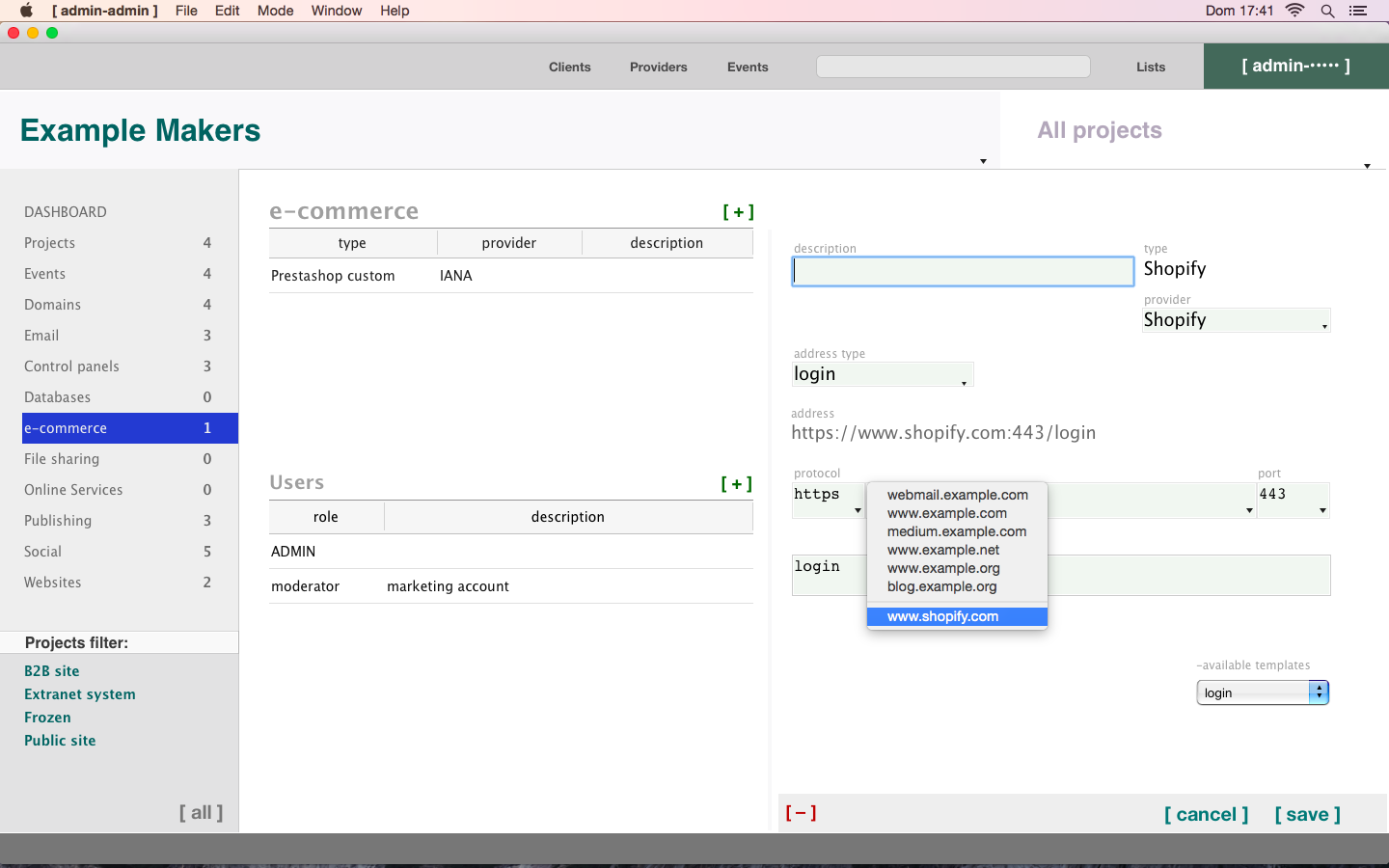Image resolution: width=1389 pixels, height=868 pixels.
Task: Cancel editing the record
Action: tap(1207, 815)
